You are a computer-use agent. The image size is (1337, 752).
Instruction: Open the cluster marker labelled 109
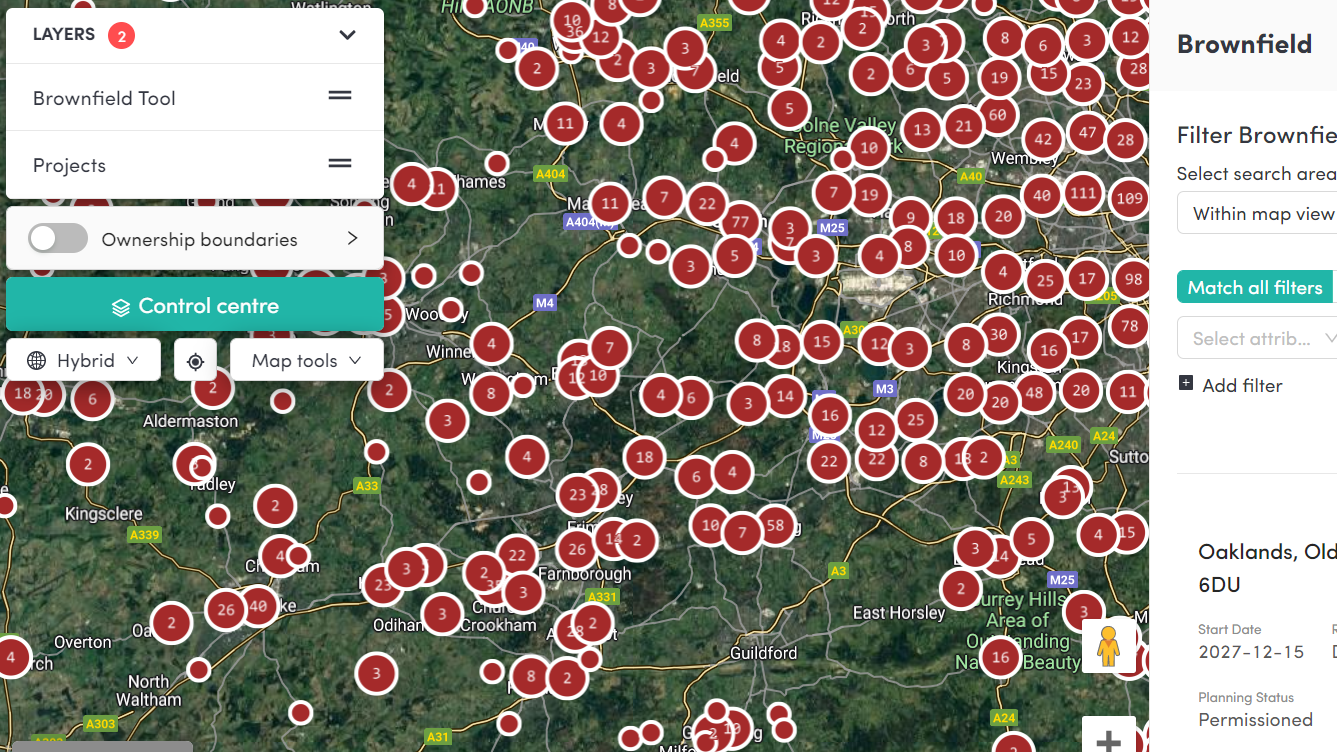(1129, 198)
